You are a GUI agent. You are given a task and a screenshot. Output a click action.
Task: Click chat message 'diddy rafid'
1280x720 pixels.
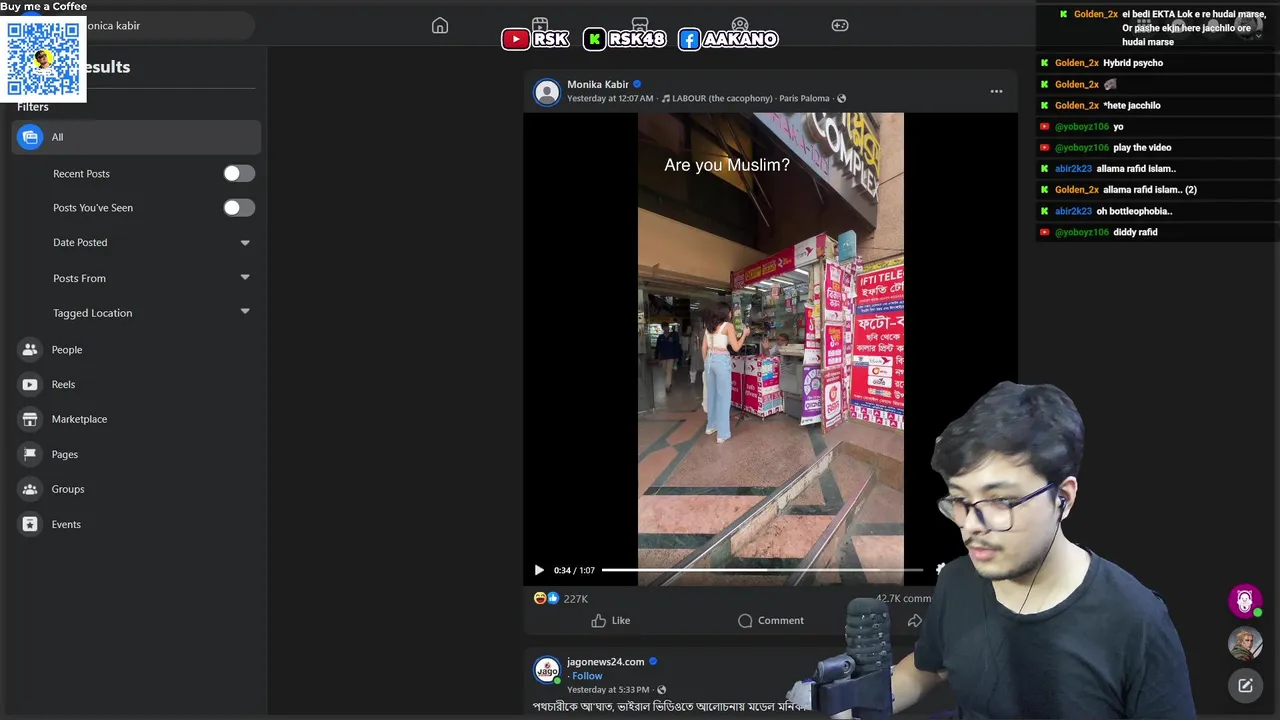[x=1135, y=232]
